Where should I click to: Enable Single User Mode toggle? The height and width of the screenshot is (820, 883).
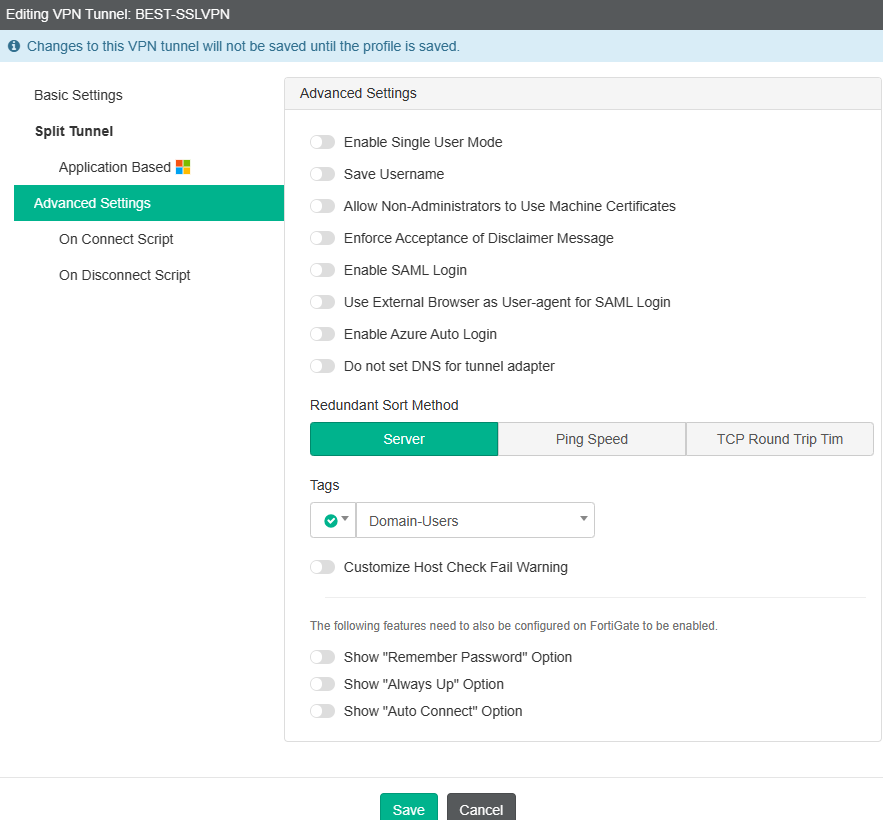(322, 142)
